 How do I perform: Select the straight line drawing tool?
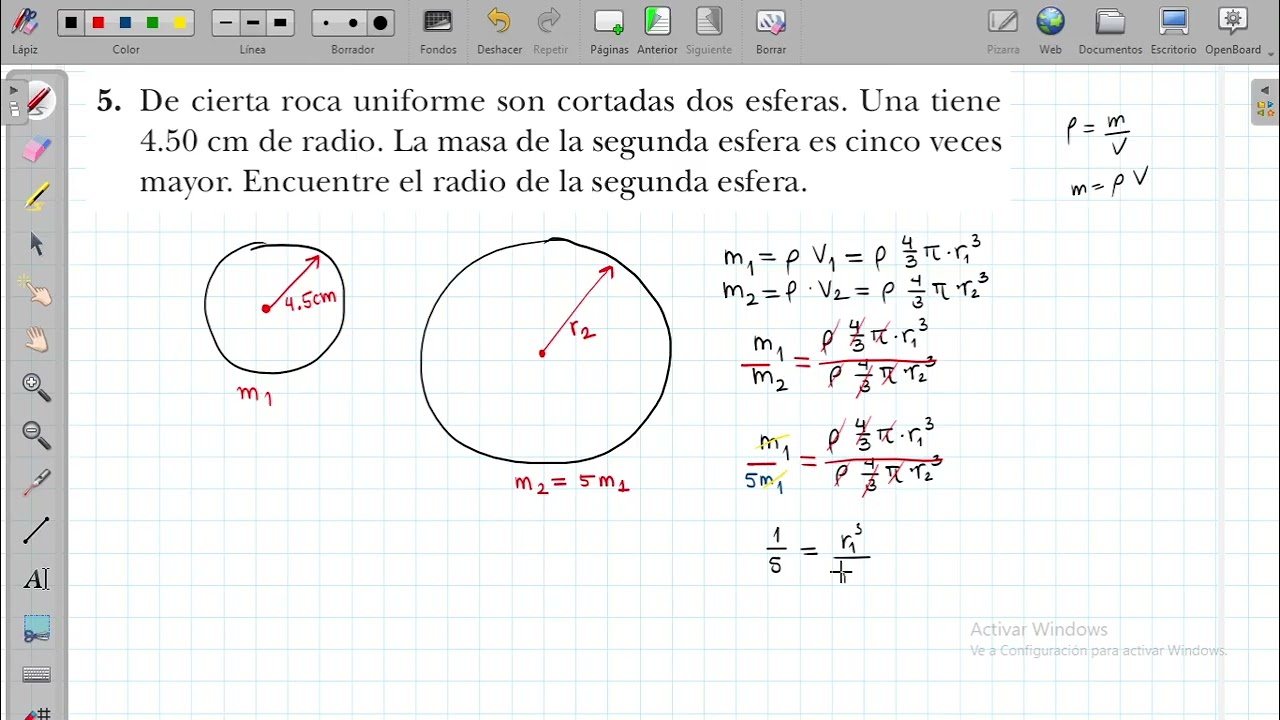pyautogui.click(x=37, y=530)
